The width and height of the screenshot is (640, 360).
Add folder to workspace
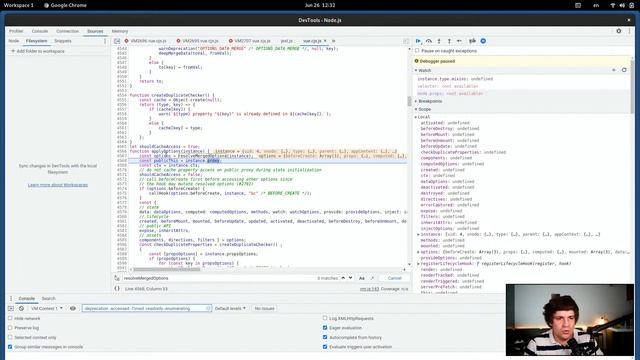pos(38,51)
